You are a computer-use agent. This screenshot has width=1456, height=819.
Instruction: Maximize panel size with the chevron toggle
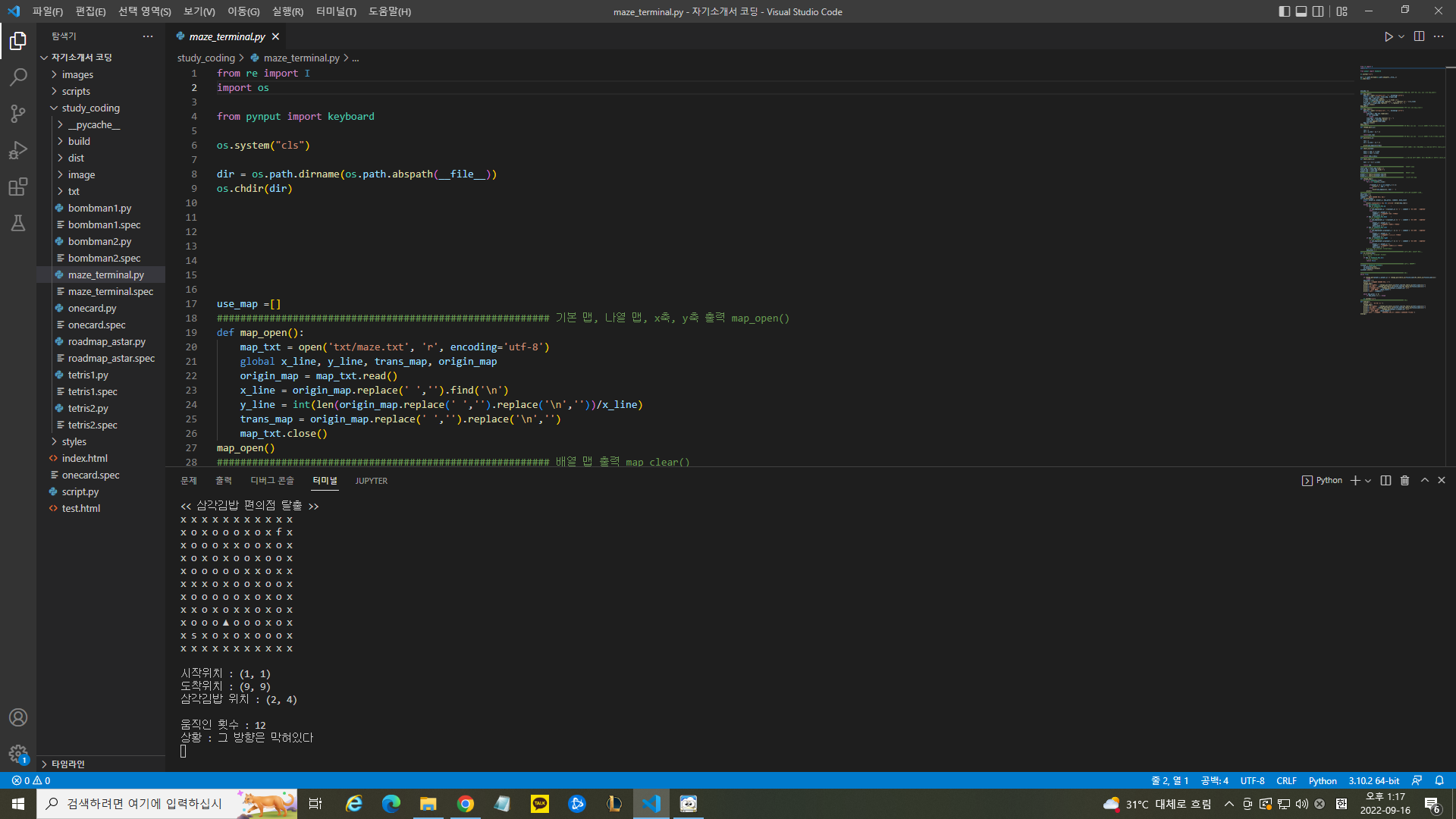pyautogui.click(x=1425, y=480)
